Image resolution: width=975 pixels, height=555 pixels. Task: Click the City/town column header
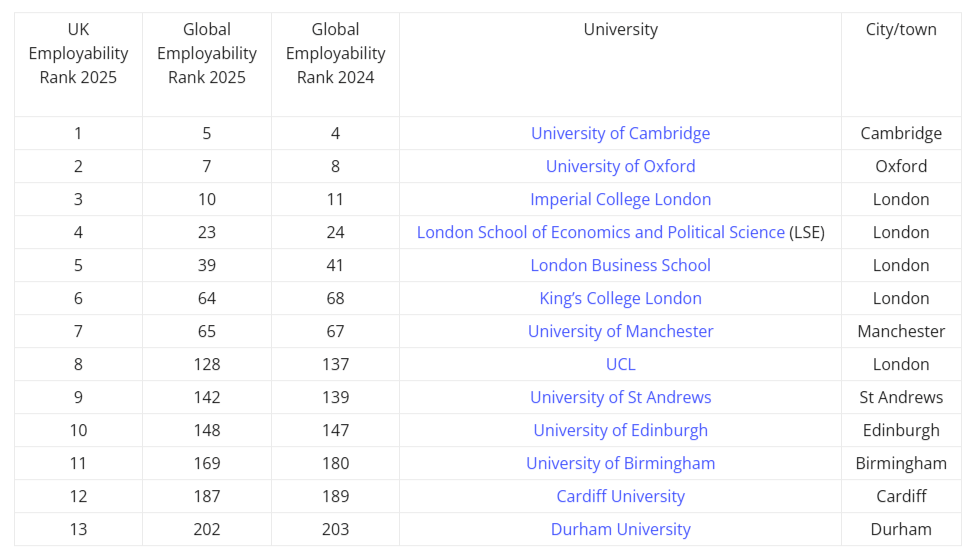tap(901, 30)
